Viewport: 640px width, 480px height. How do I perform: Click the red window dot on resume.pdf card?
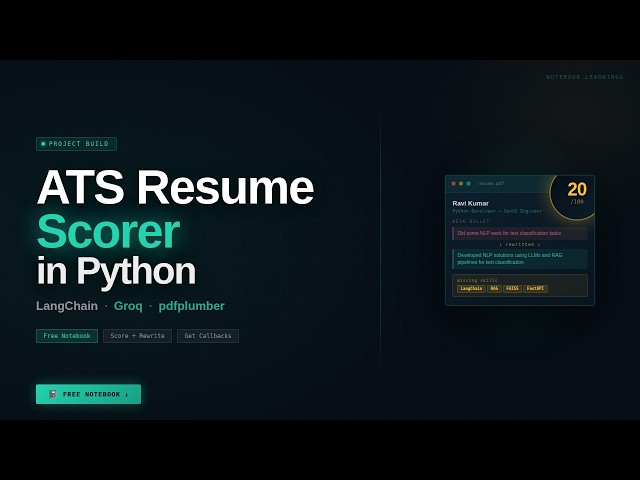coord(453,184)
